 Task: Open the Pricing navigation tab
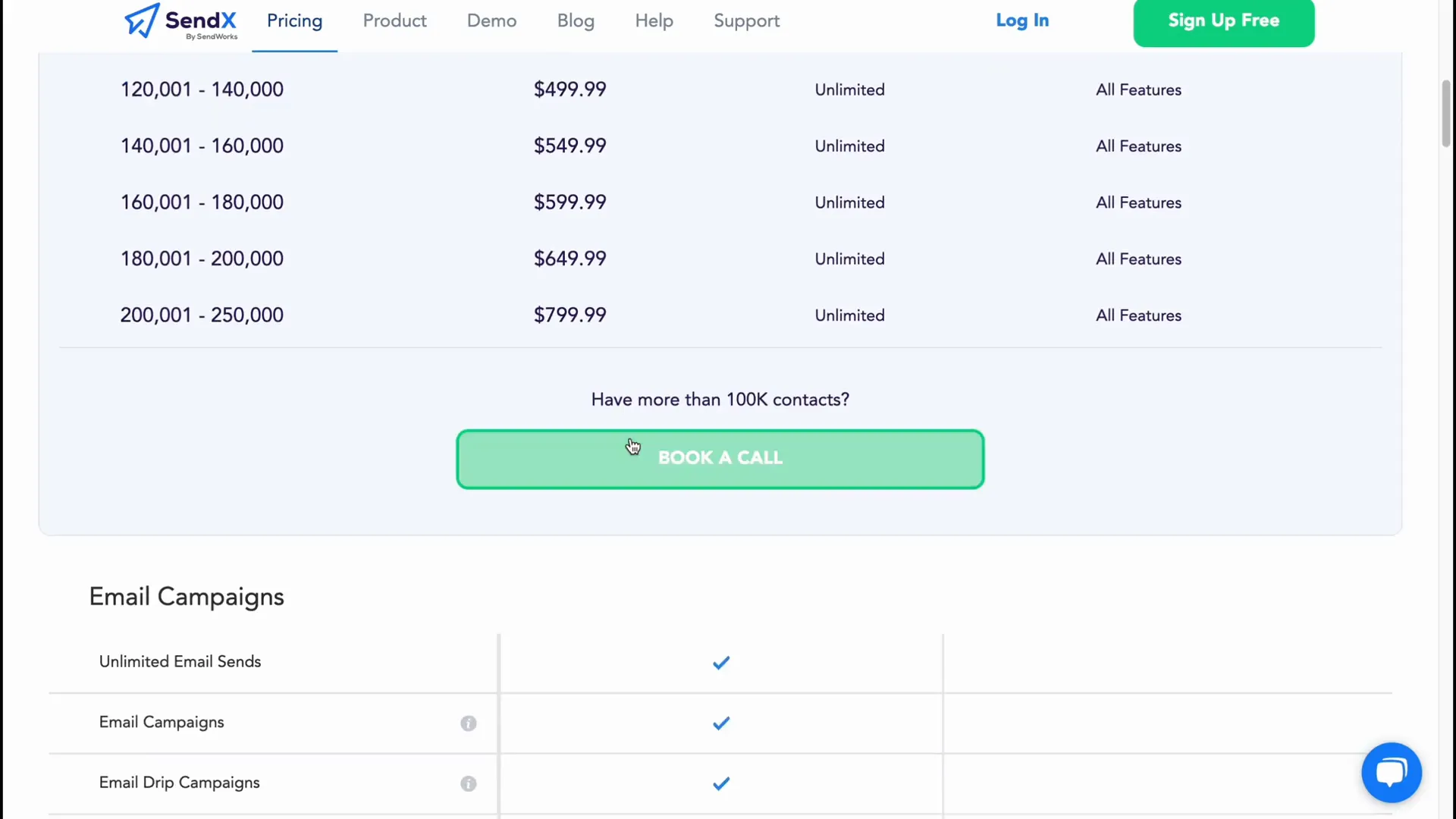click(294, 20)
